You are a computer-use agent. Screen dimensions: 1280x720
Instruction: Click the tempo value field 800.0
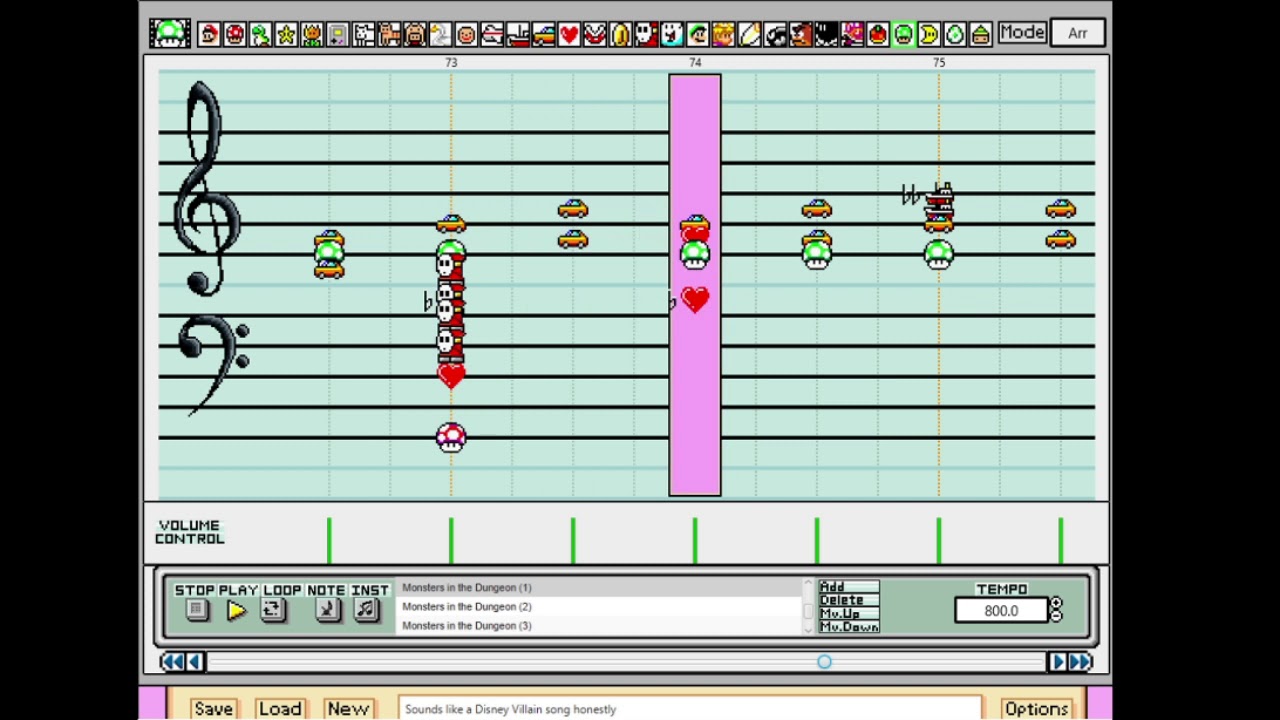coord(1001,610)
